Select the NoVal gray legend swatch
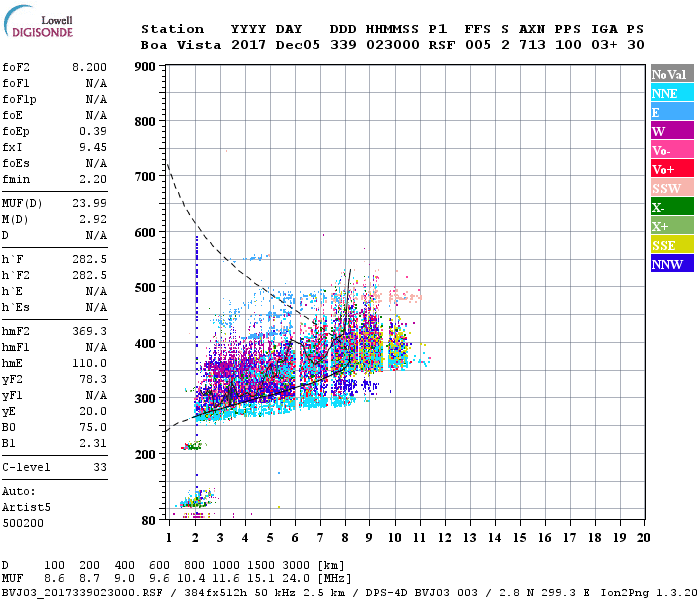The width and height of the screenshot is (700, 600). (672, 74)
